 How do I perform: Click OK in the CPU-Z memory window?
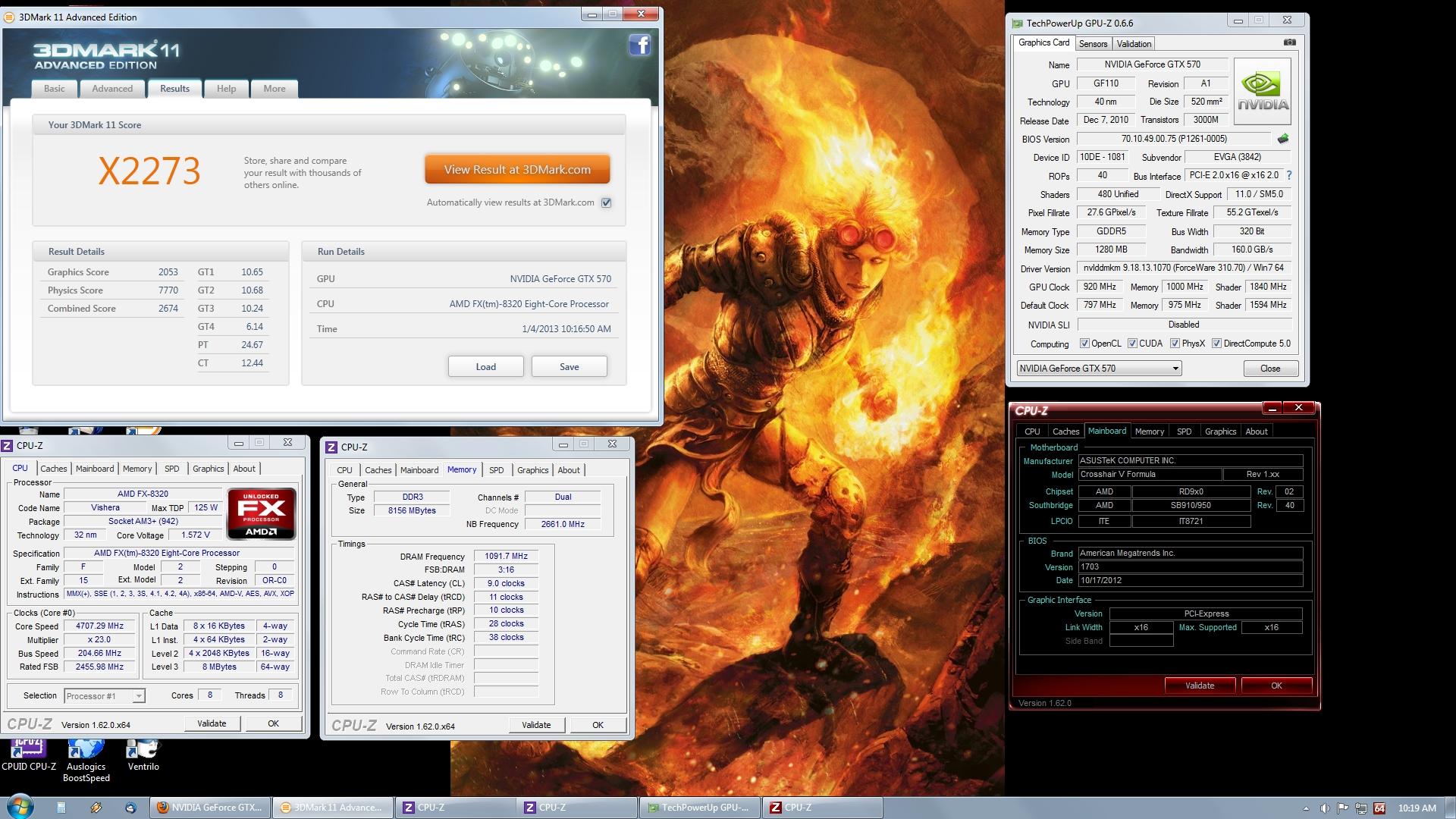[598, 725]
